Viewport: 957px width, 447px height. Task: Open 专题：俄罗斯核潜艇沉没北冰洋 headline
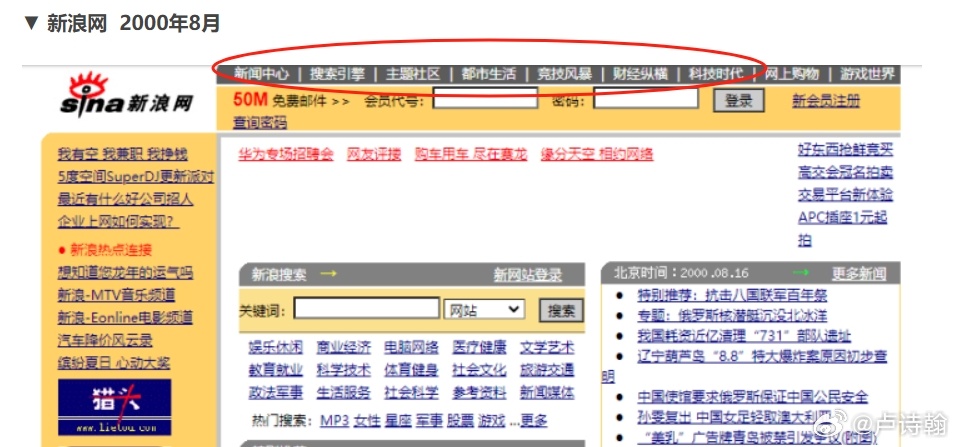pyautogui.click(x=732, y=316)
